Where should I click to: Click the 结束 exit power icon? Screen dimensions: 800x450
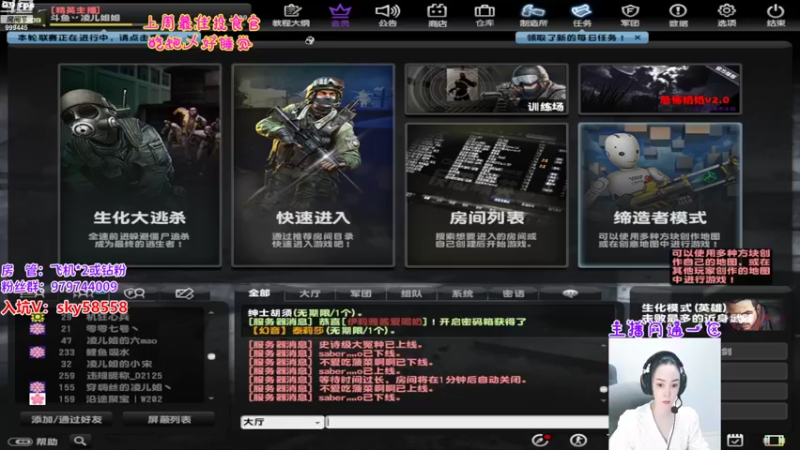coord(776,15)
